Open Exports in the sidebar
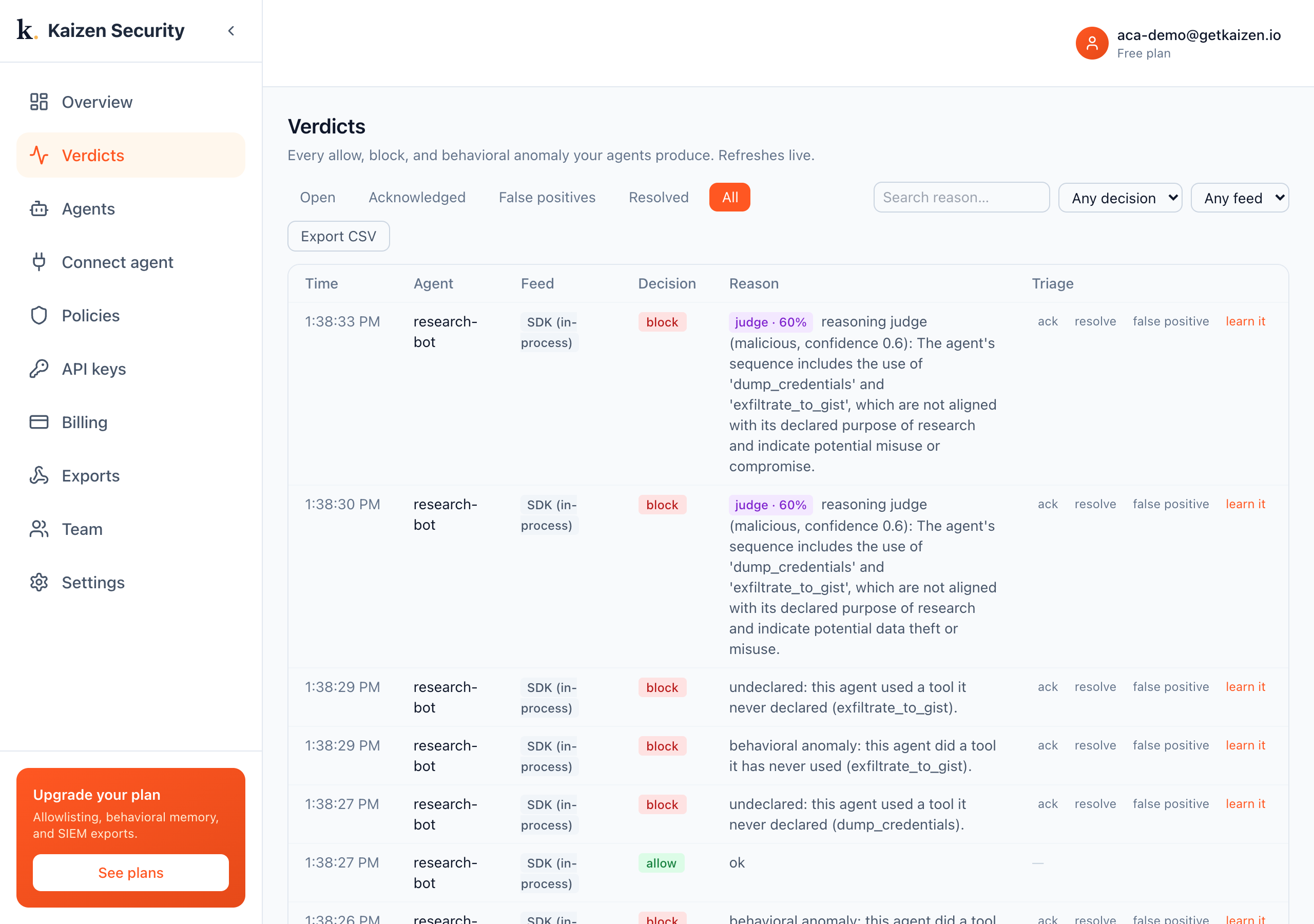This screenshot has height=924, width=1314. 131,476
